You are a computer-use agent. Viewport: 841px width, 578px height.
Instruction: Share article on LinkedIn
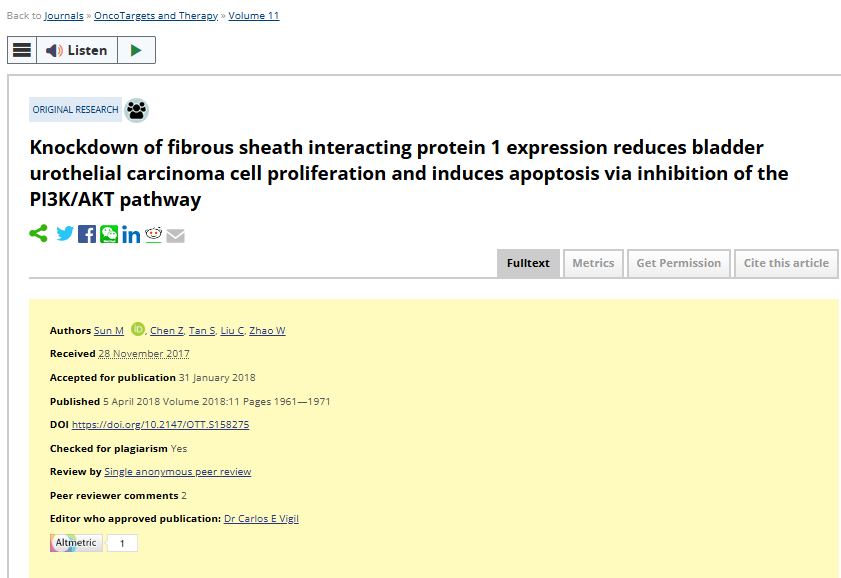[131, 235]
